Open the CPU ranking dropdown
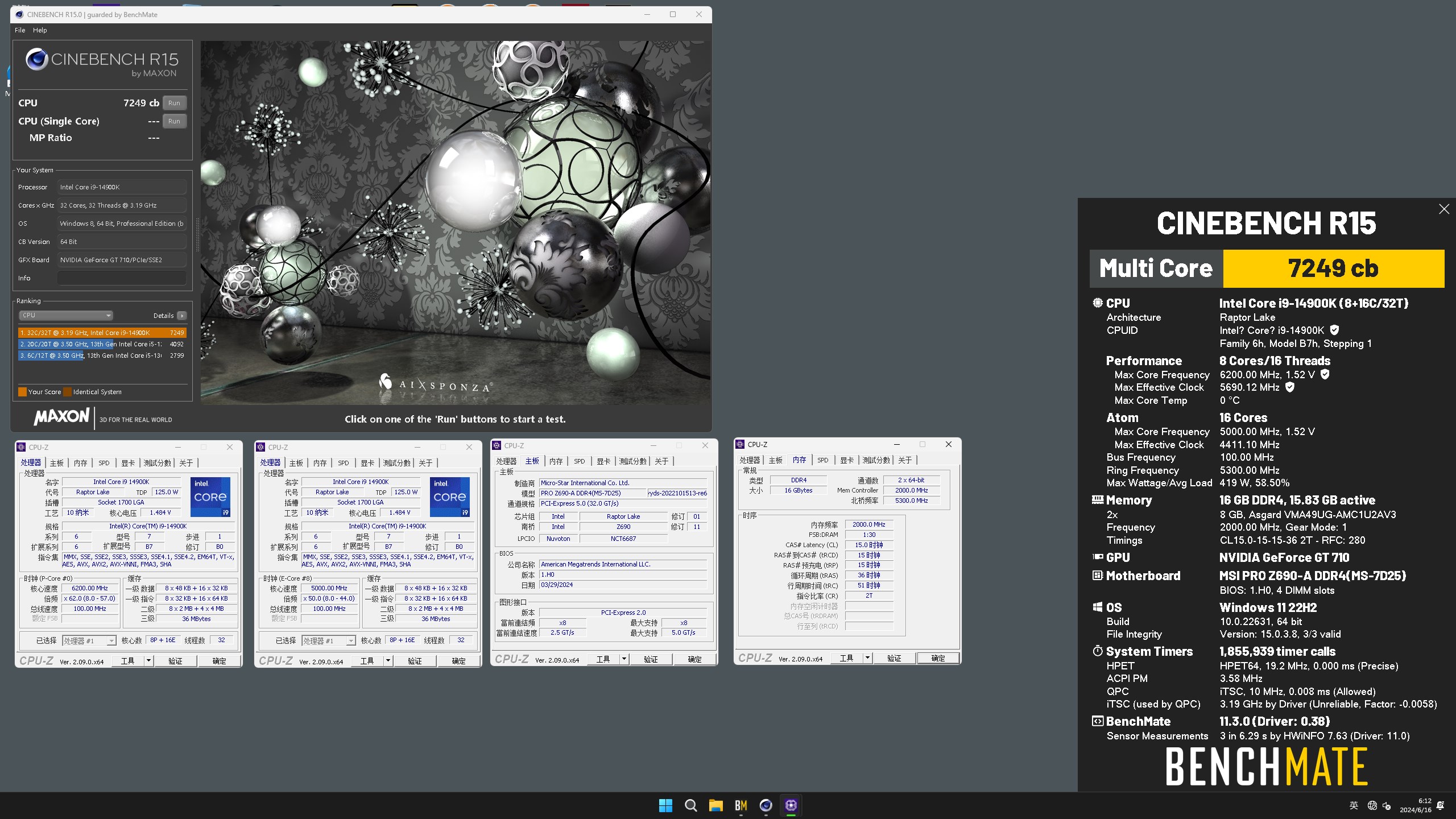The height and width of the screenshot is (819, 1456). (x=66, y=315)
